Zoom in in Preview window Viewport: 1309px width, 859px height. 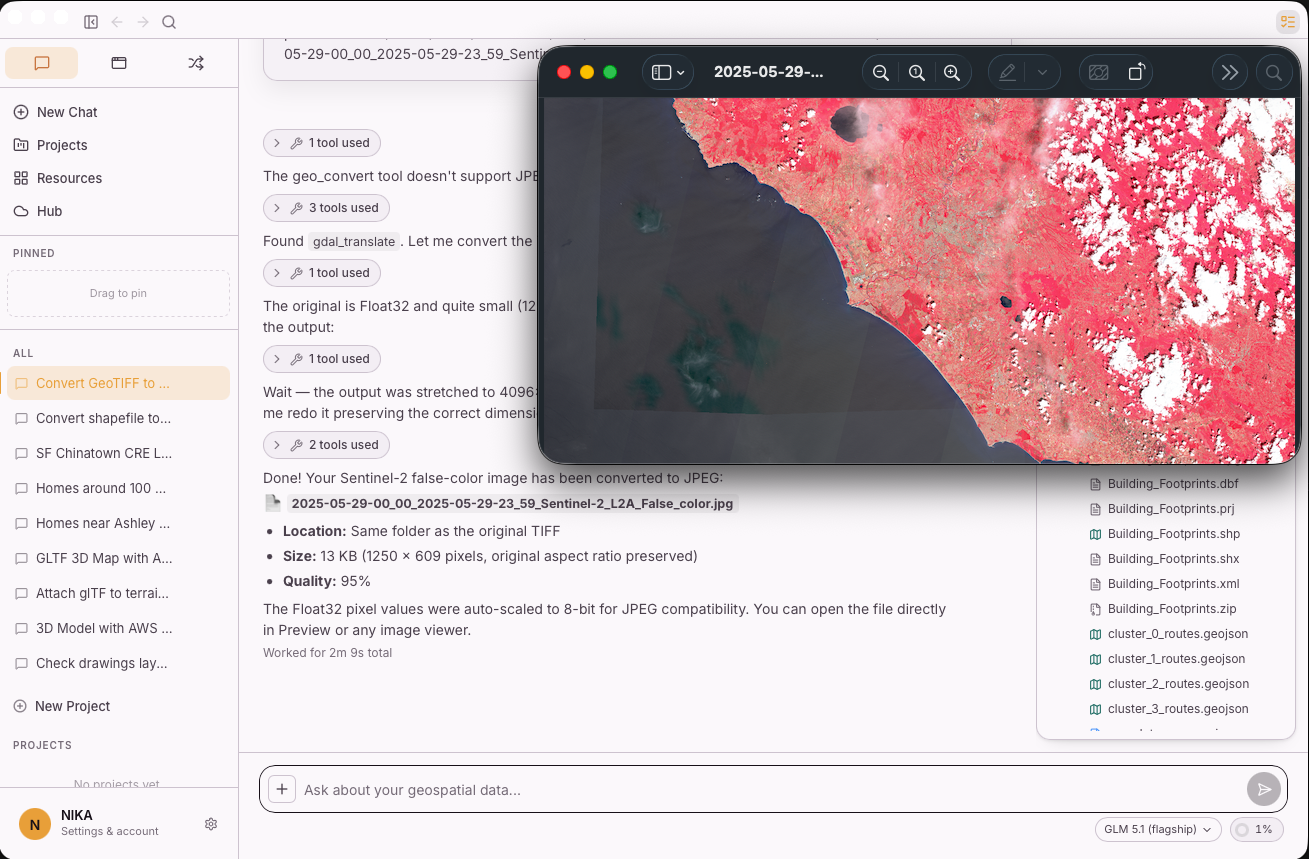(x=952, y=72)
